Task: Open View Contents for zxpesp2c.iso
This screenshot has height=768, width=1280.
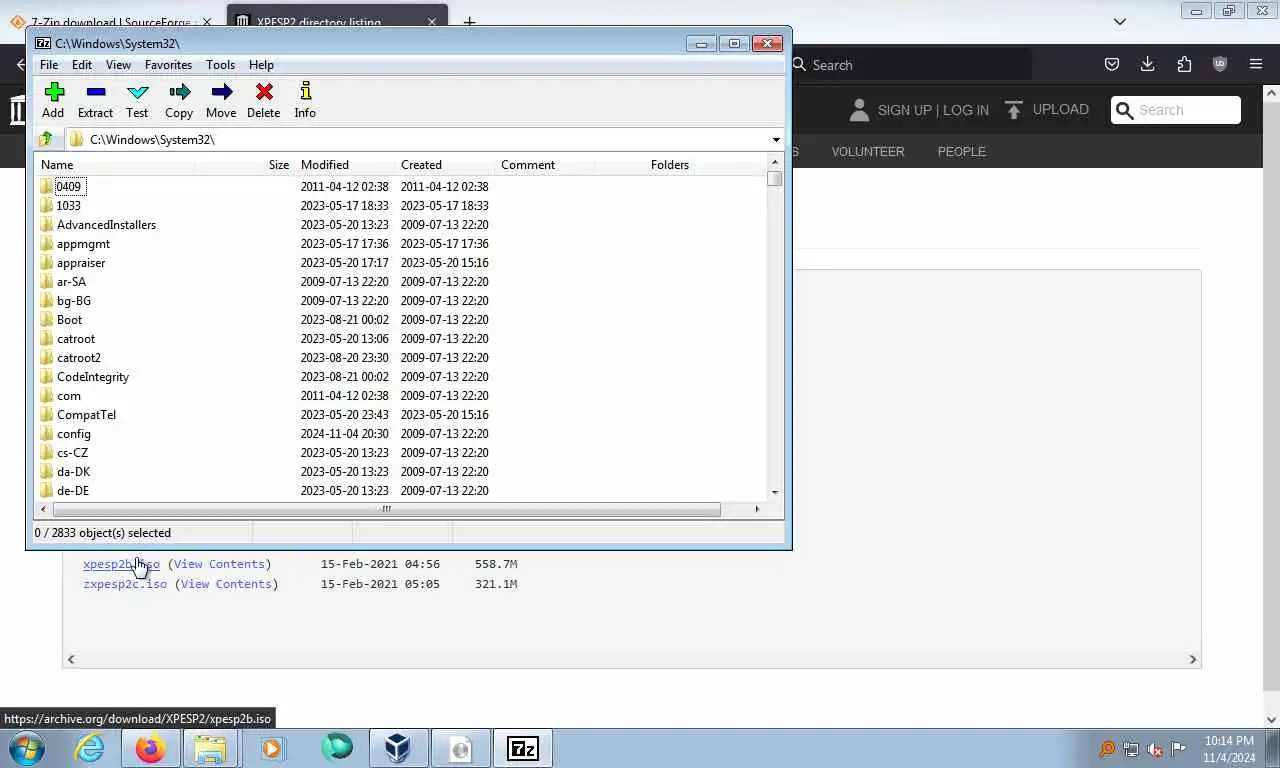Action: [226, 584]
